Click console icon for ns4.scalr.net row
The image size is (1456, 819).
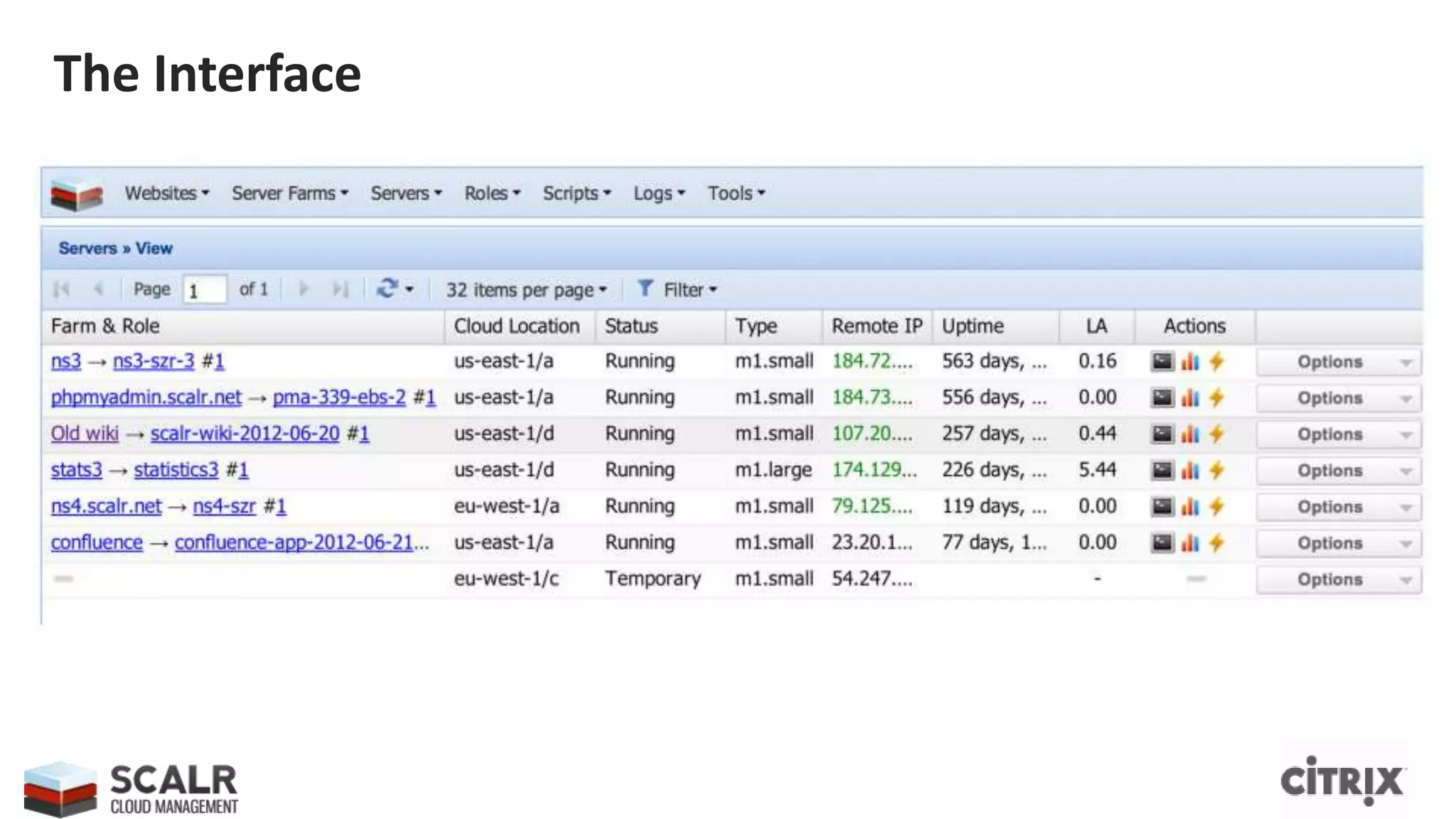coord(1162,507)
